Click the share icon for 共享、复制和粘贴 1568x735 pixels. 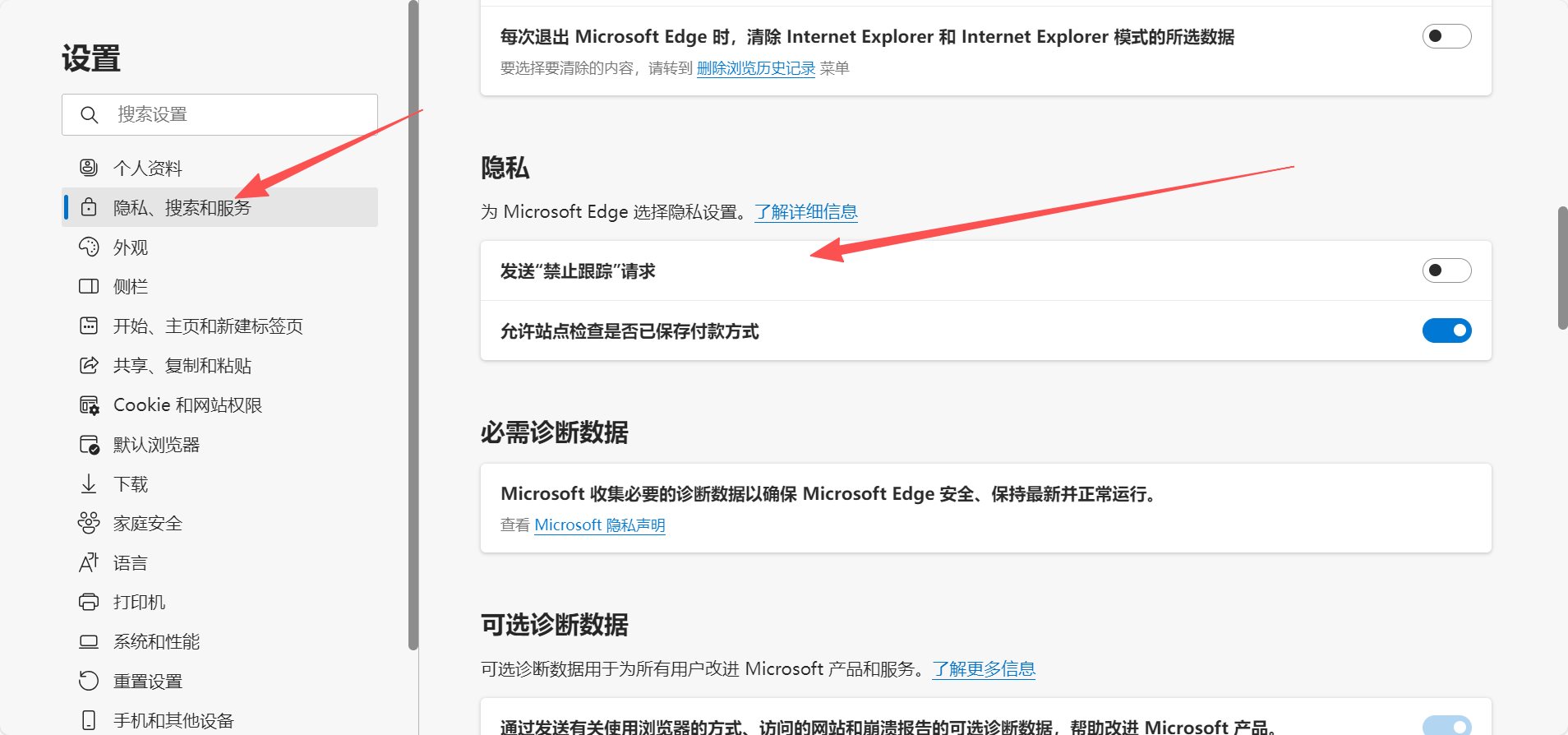(x=89, y=365)
